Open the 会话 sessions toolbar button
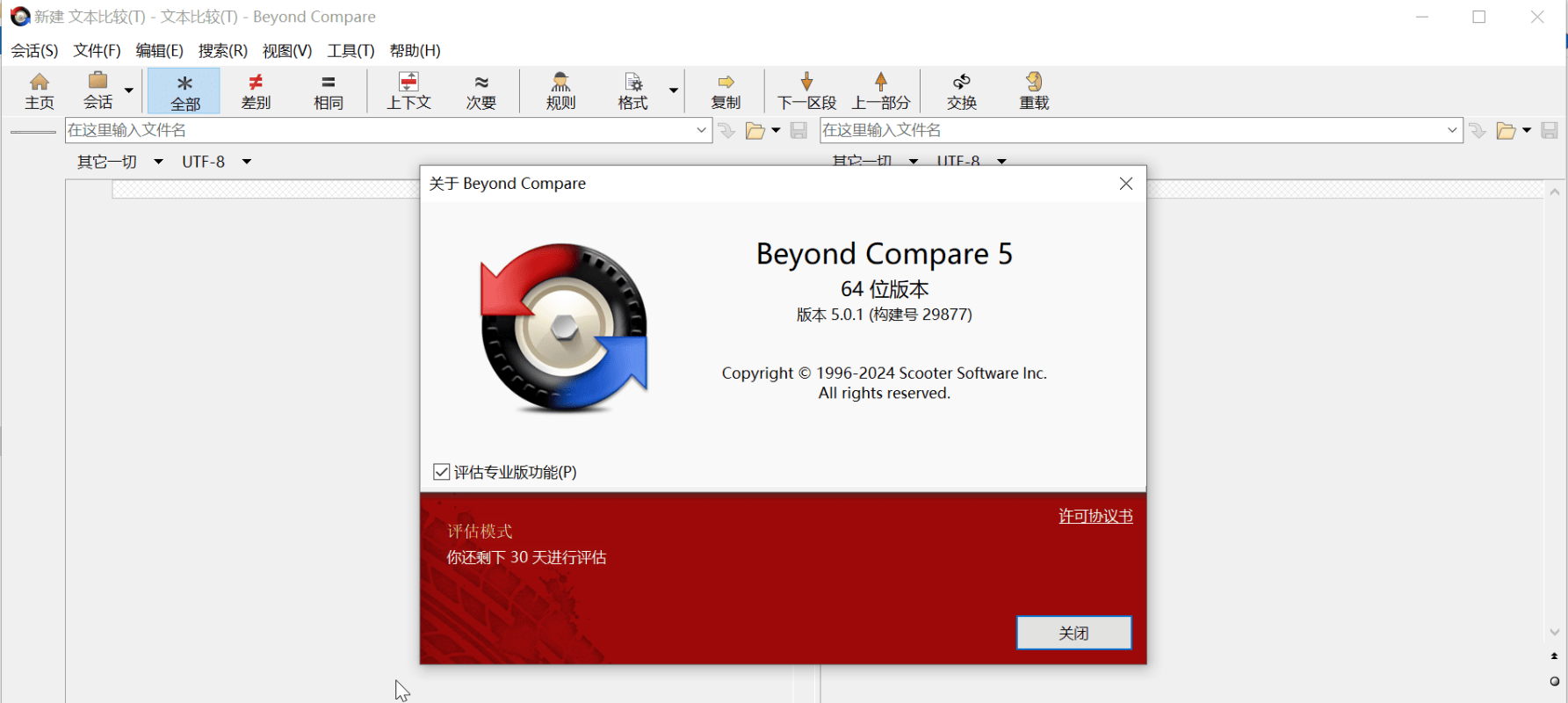The width and height of the screenshot is (1568, 703). pyautogui.click(x=98, y=91)
